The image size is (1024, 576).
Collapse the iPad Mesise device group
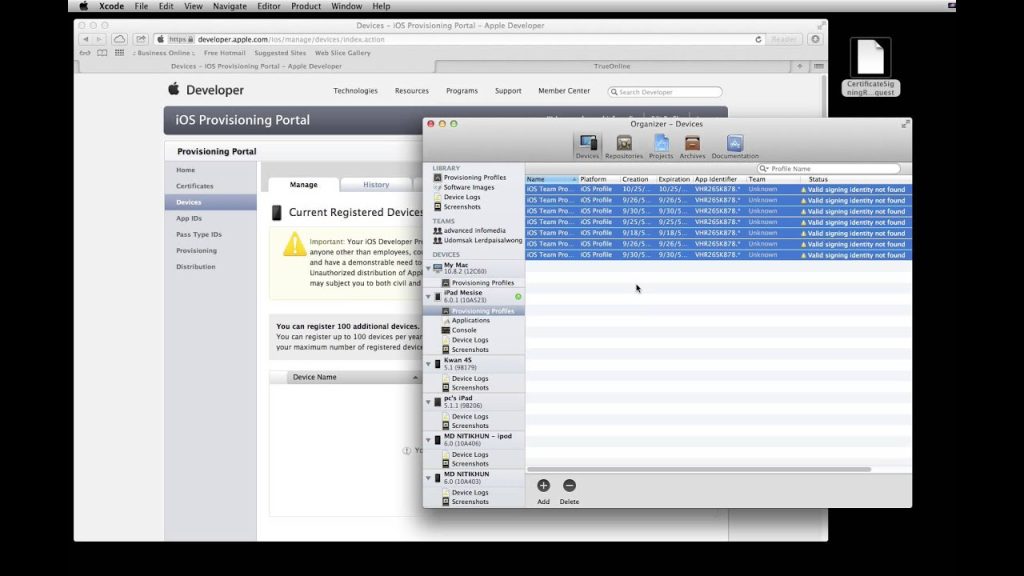point(428,296)
